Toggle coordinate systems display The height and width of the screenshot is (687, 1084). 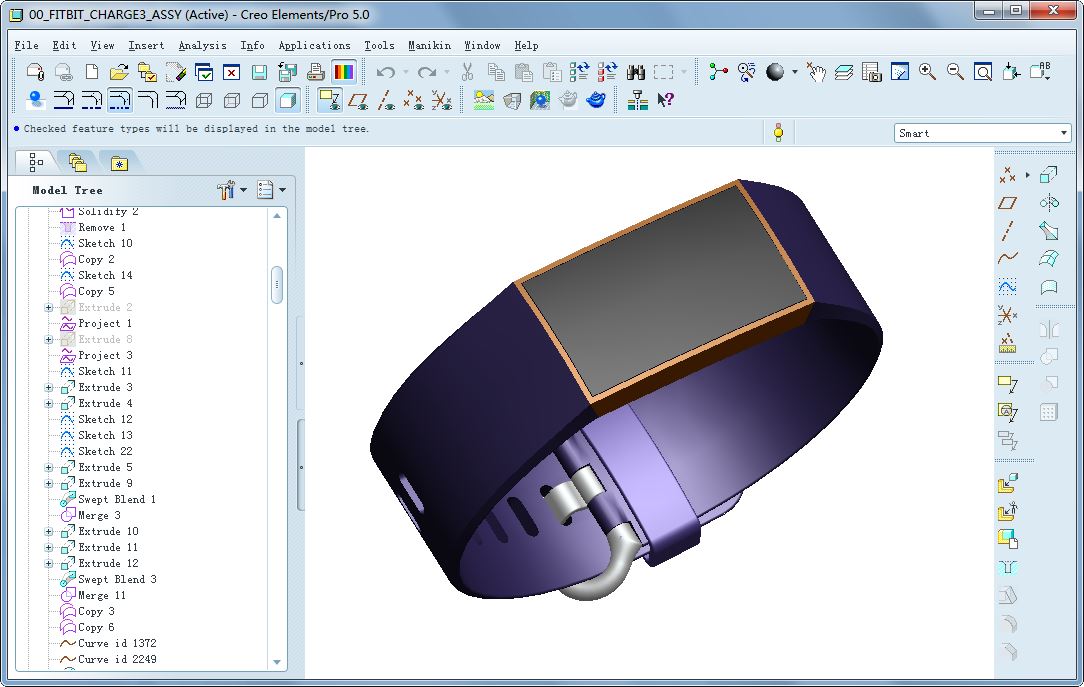(441, 100)
